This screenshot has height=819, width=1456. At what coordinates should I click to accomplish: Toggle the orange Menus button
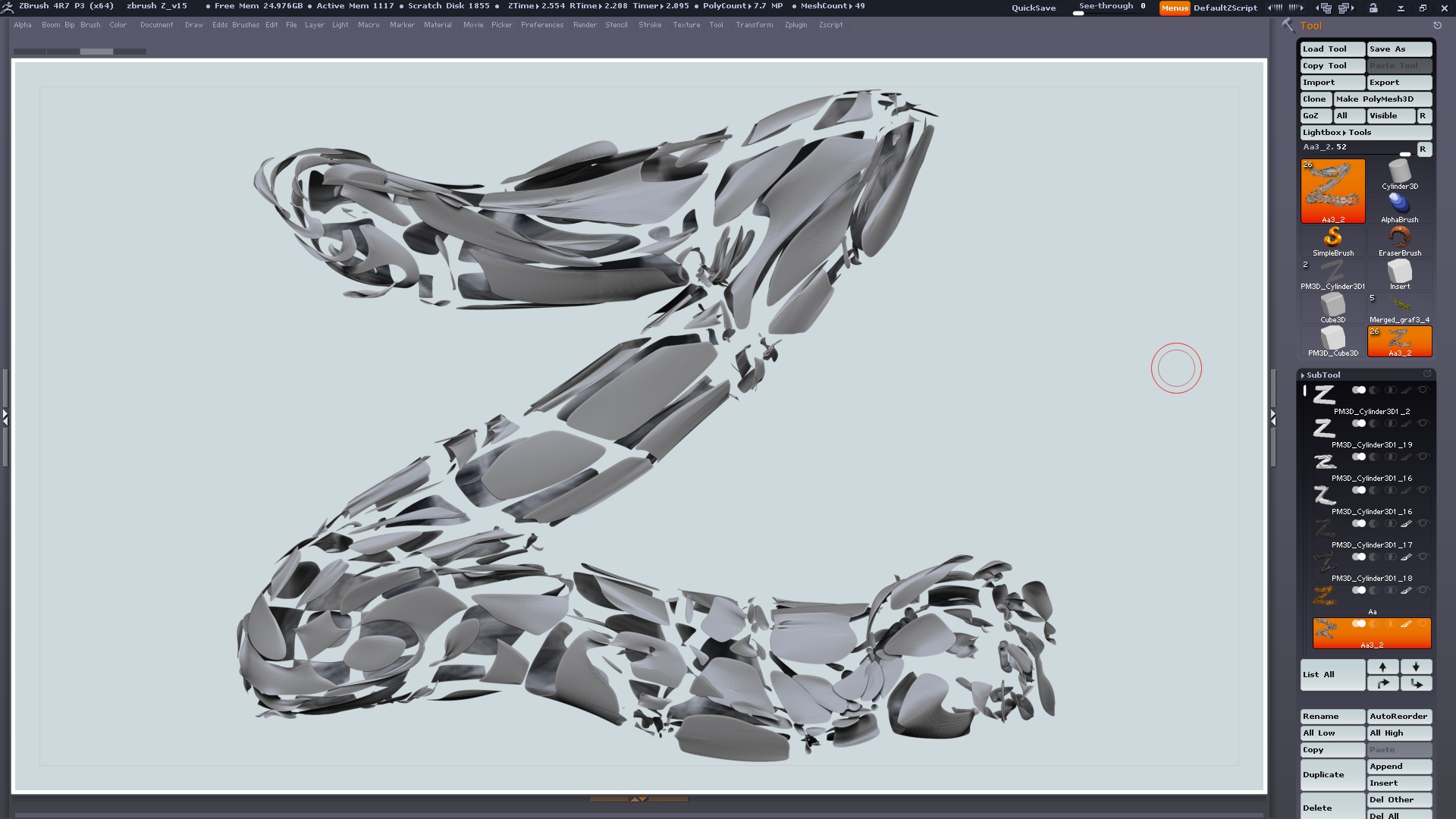coord(1174,8)
